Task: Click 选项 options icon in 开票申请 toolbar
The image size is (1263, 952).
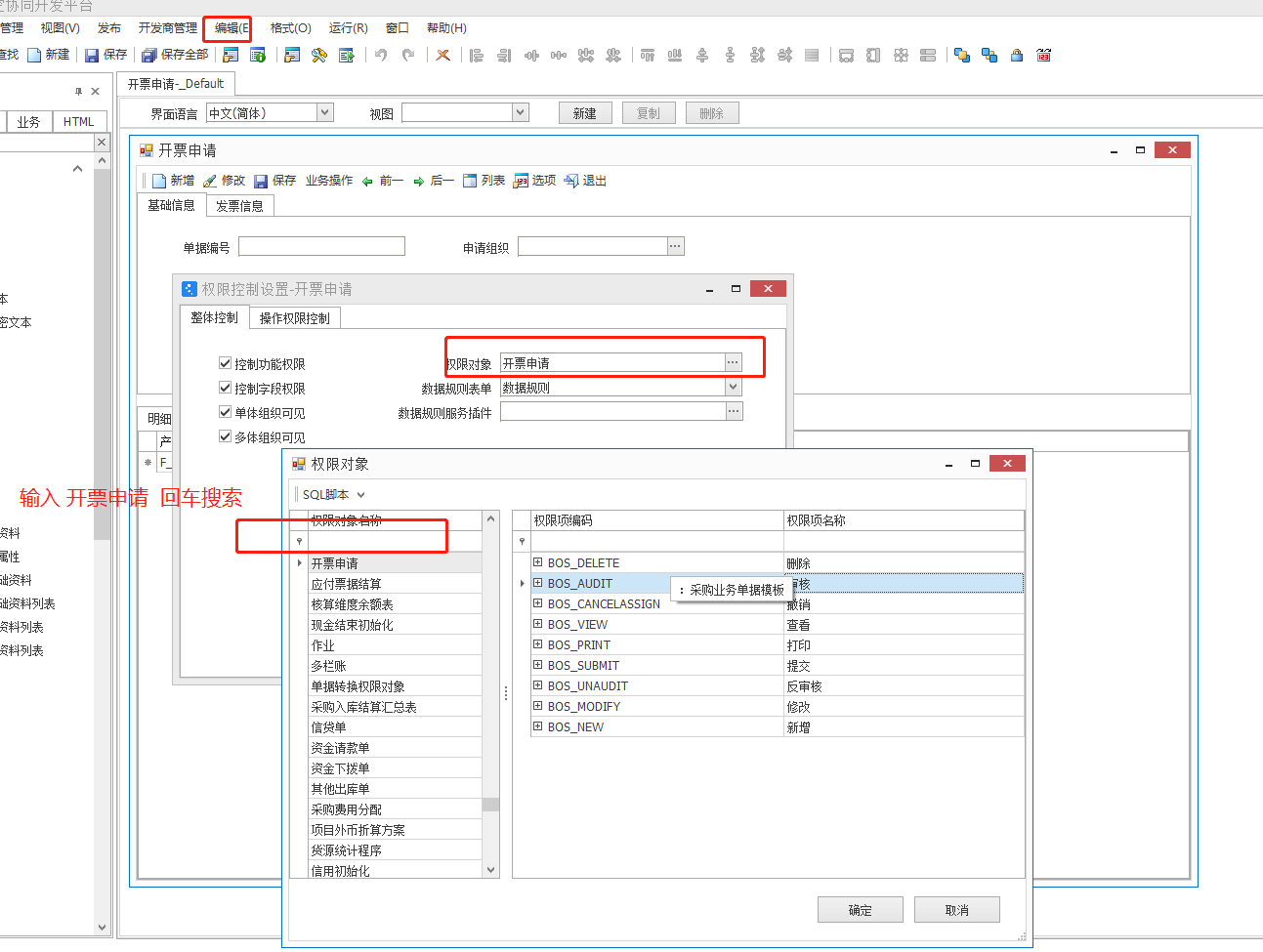Action: pos(533,180)
